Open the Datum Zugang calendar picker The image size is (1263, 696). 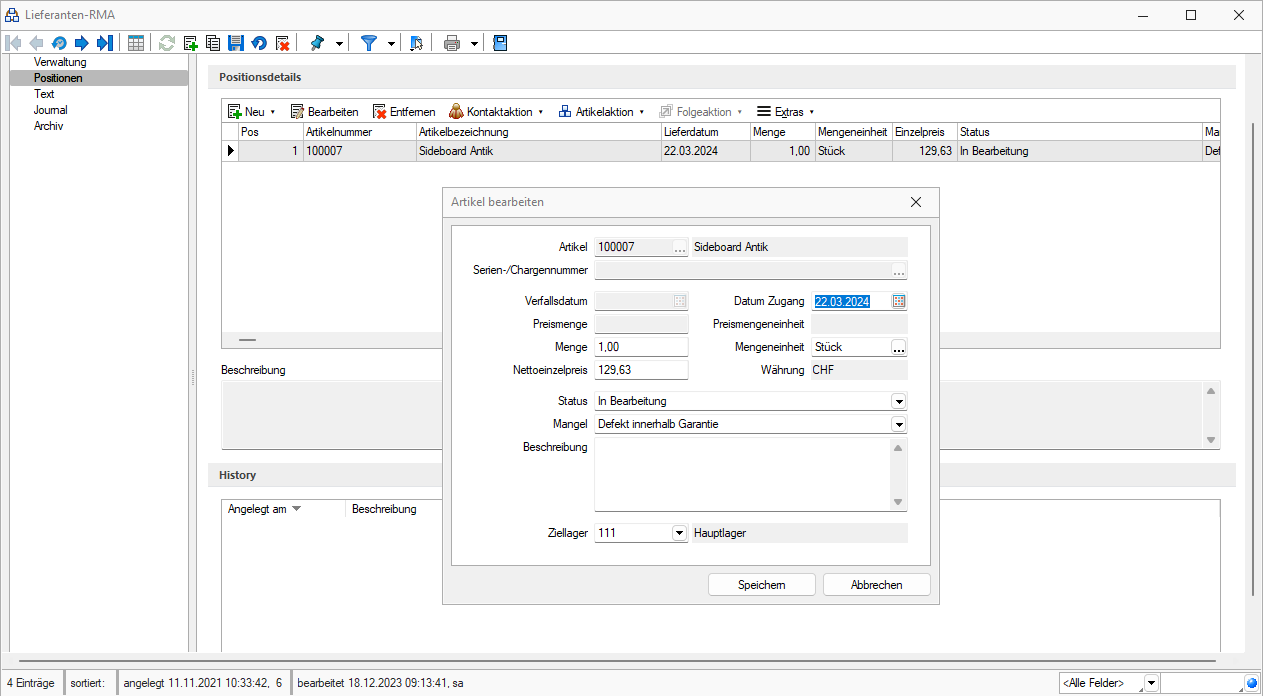[900, 300]
